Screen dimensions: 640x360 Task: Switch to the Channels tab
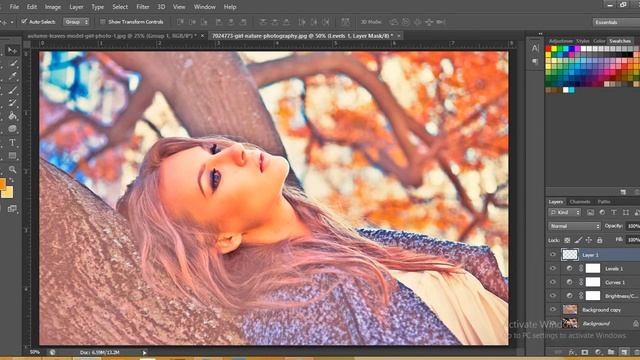pos(580,202)
